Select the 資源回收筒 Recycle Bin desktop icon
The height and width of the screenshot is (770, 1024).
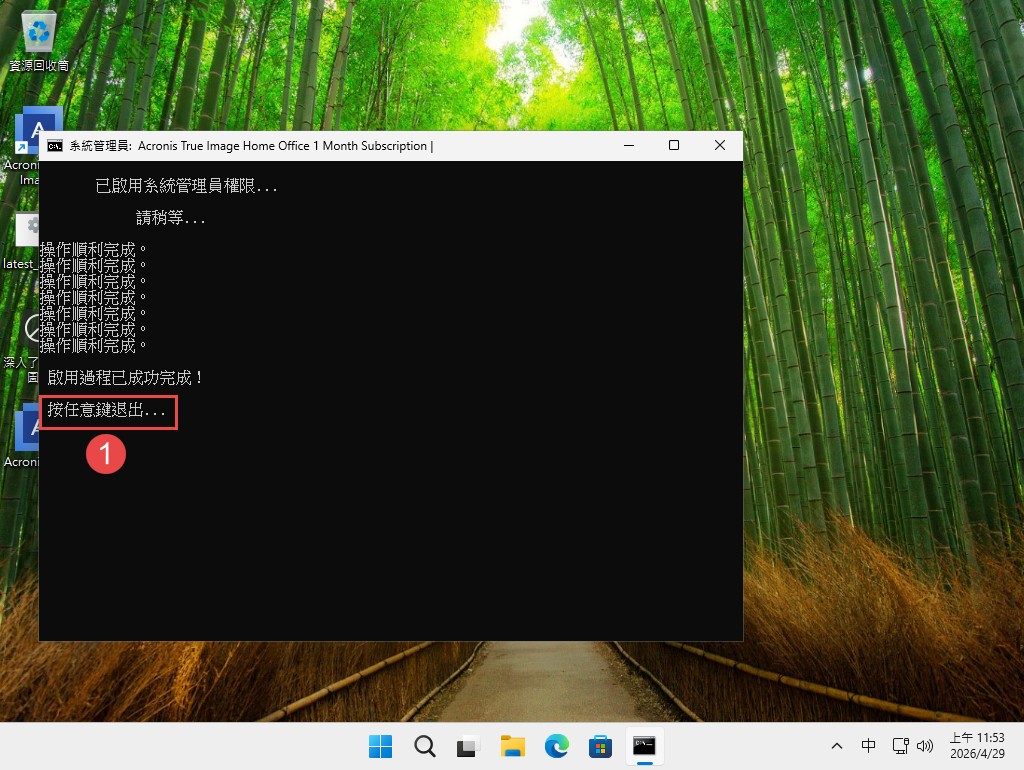tap(38, 40)
